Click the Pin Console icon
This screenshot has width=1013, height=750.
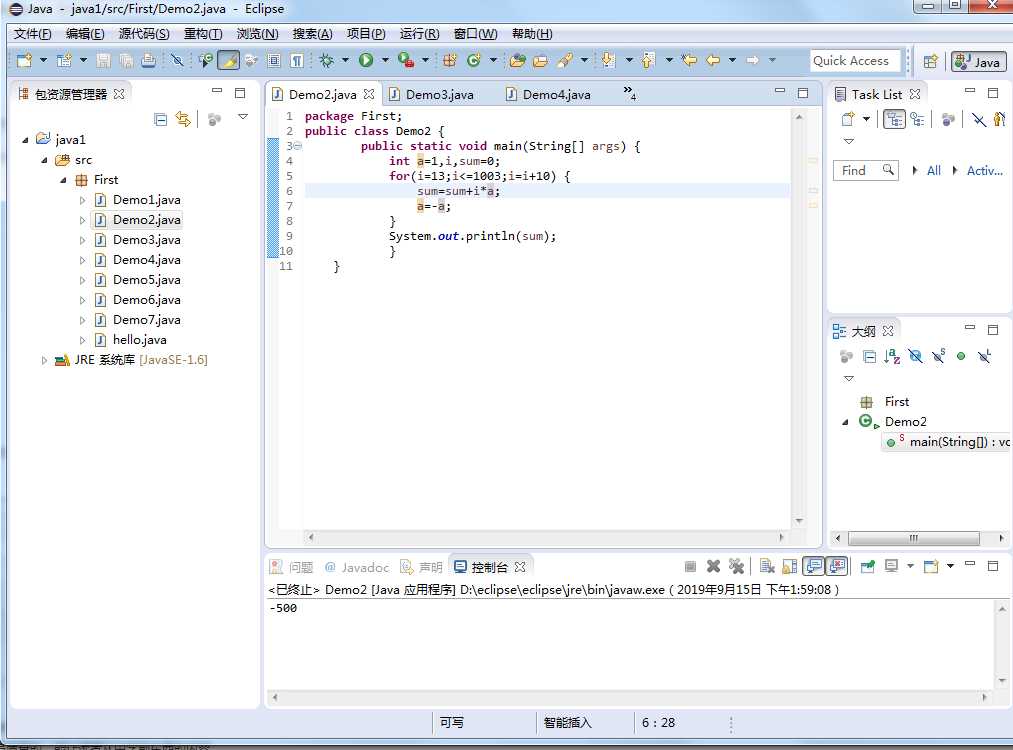(868, 567)
